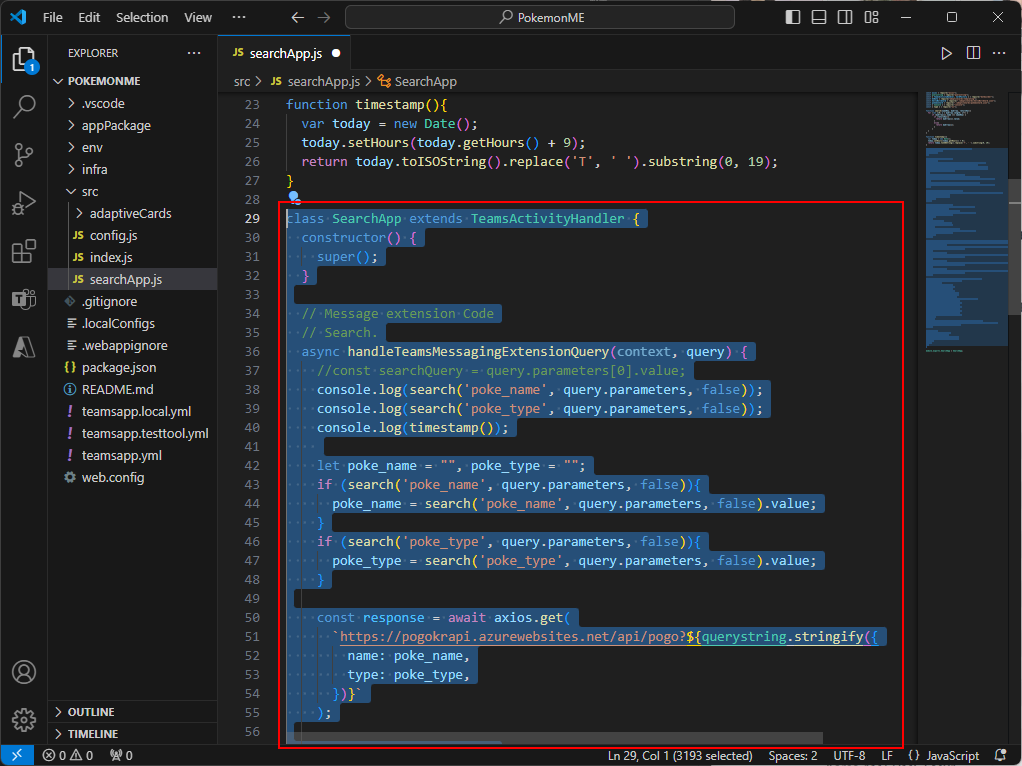The image size is (1022, 766).
Task: Show errors and warnings count
Action: pyautogui.click(x=68, y=756)
